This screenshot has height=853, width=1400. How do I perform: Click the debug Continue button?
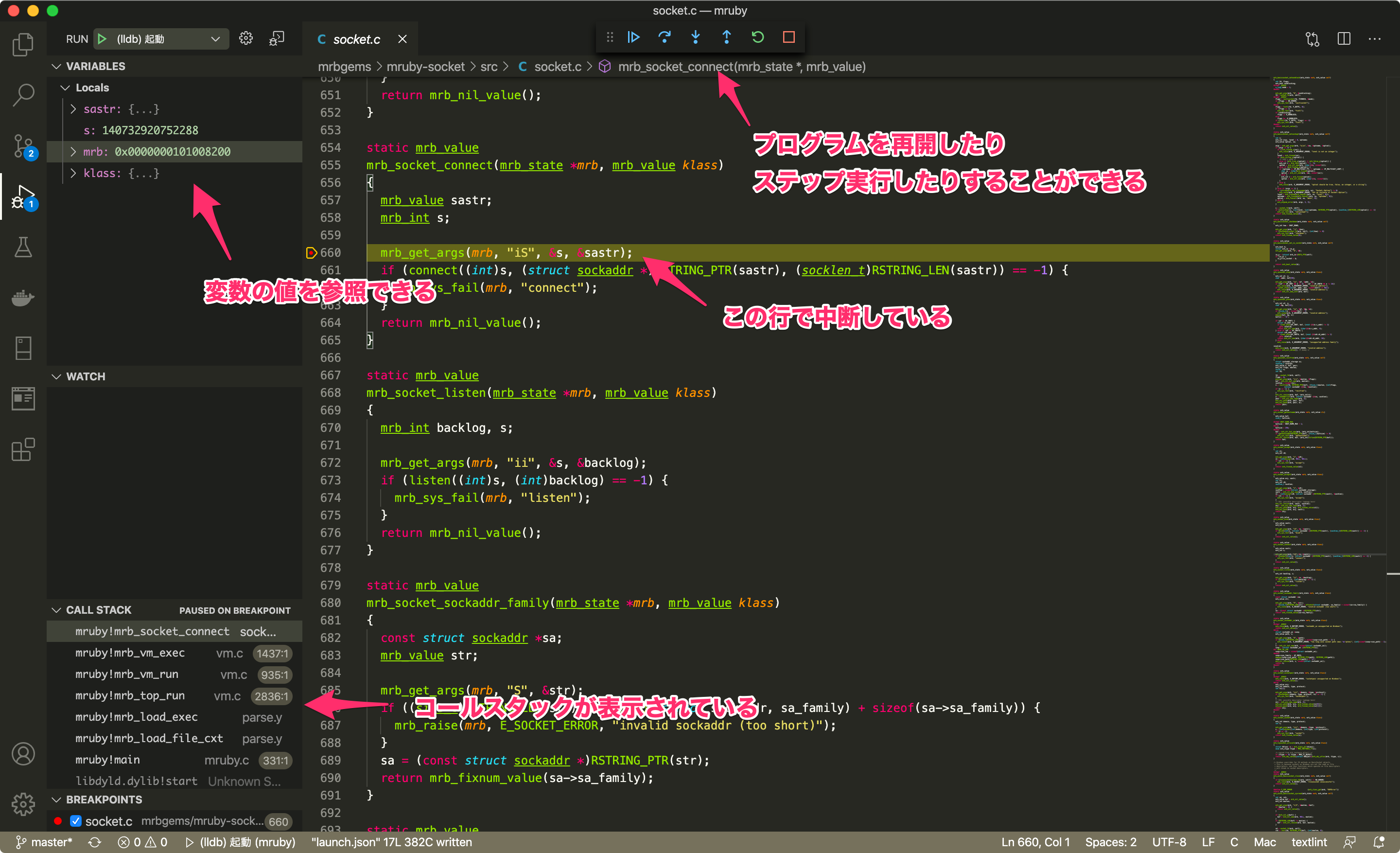coord(633,37)
